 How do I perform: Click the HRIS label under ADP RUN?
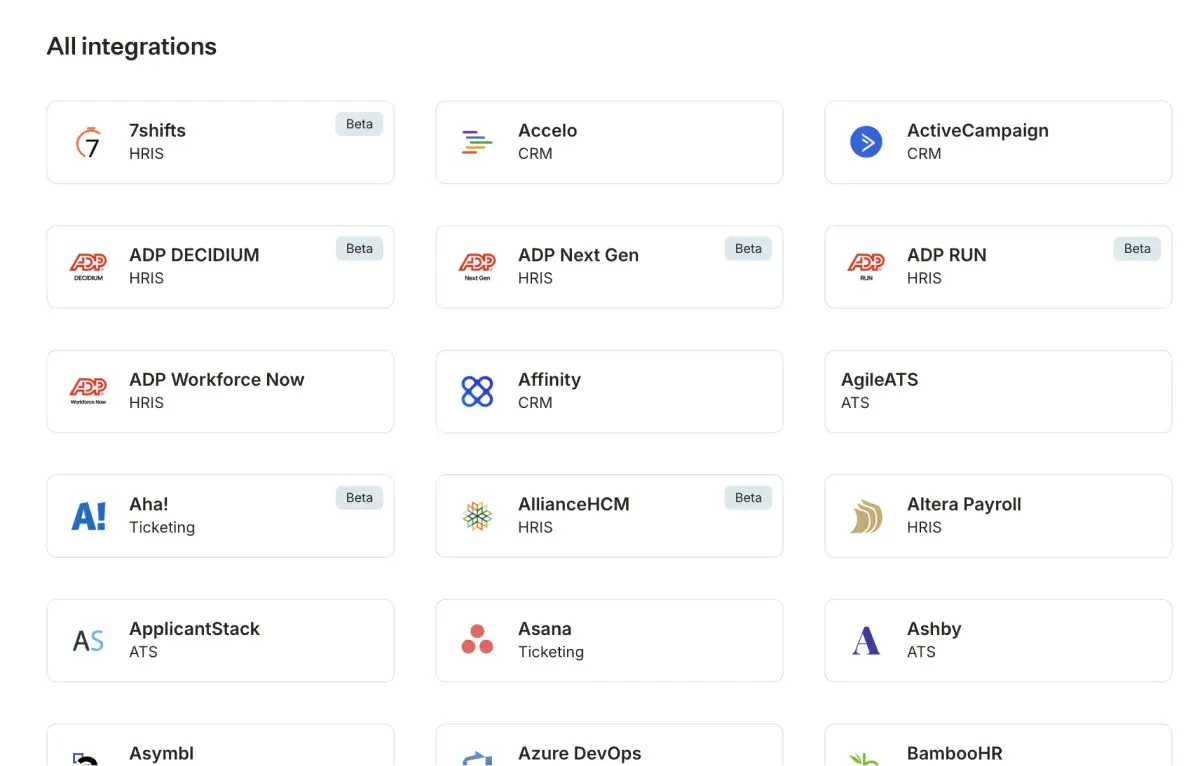[924, 278]
